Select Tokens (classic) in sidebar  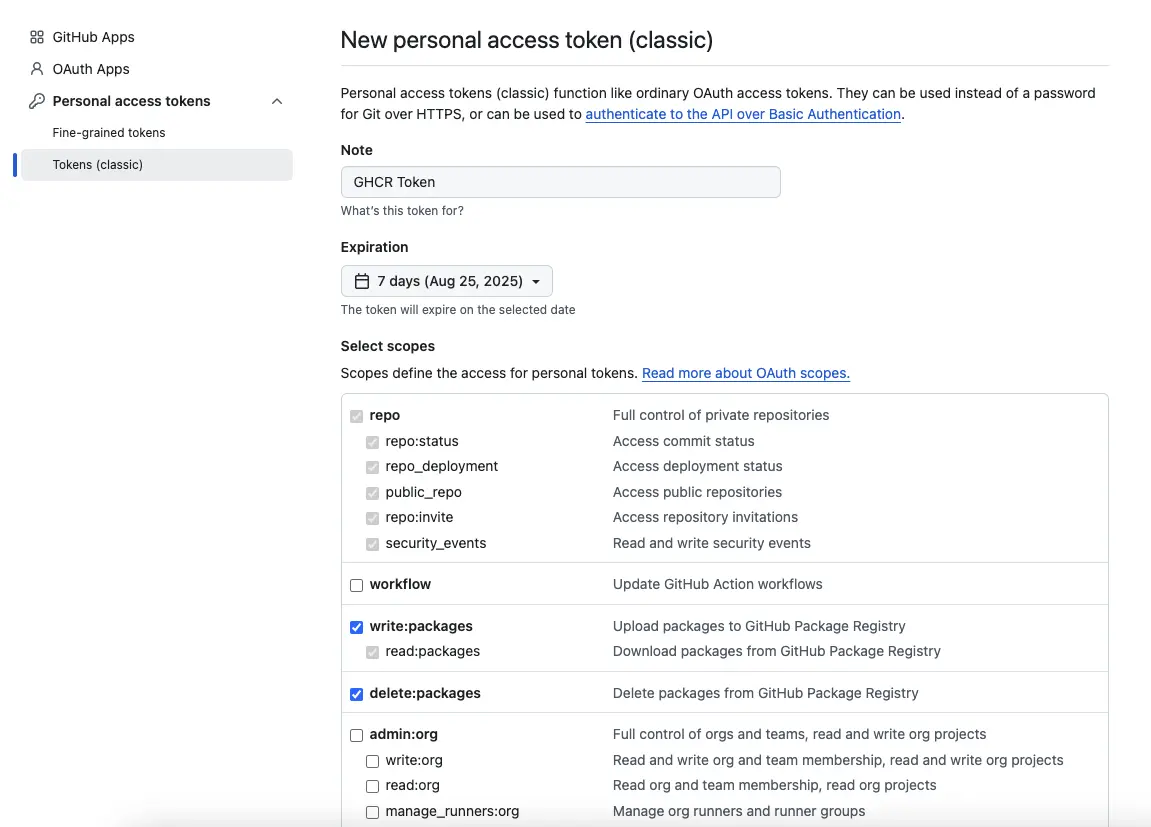click(98, 165)
